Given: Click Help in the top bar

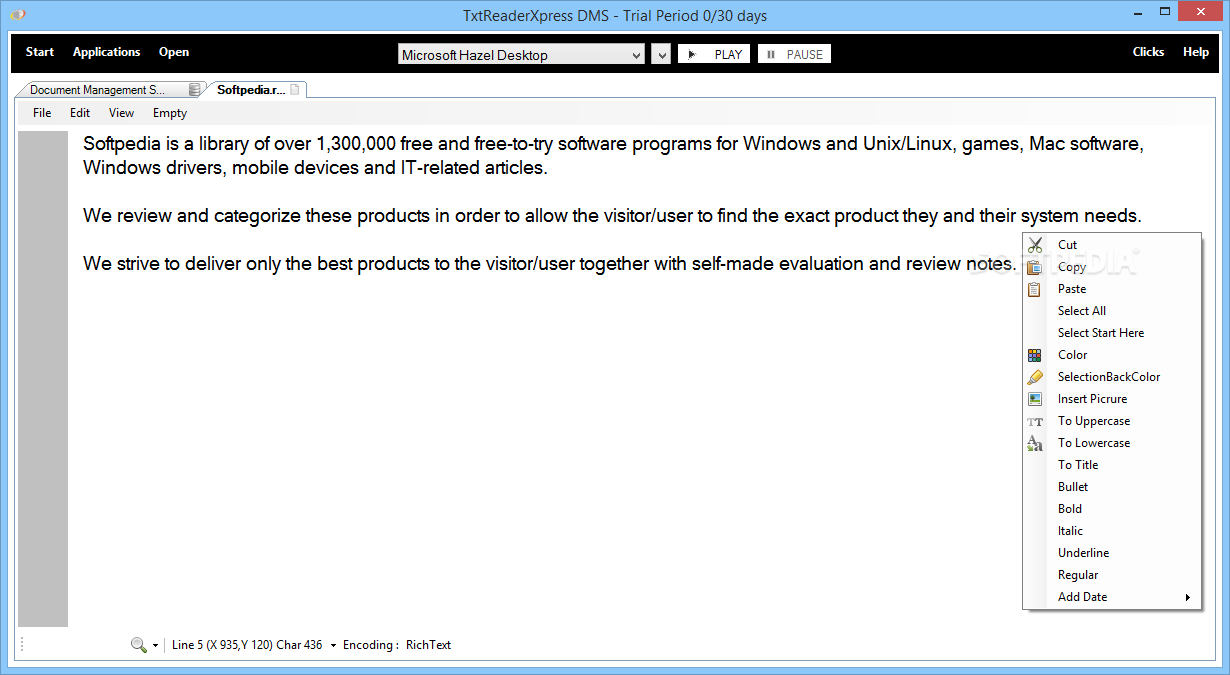Looking at the screenshot, I should click(x=1196, y=52).
